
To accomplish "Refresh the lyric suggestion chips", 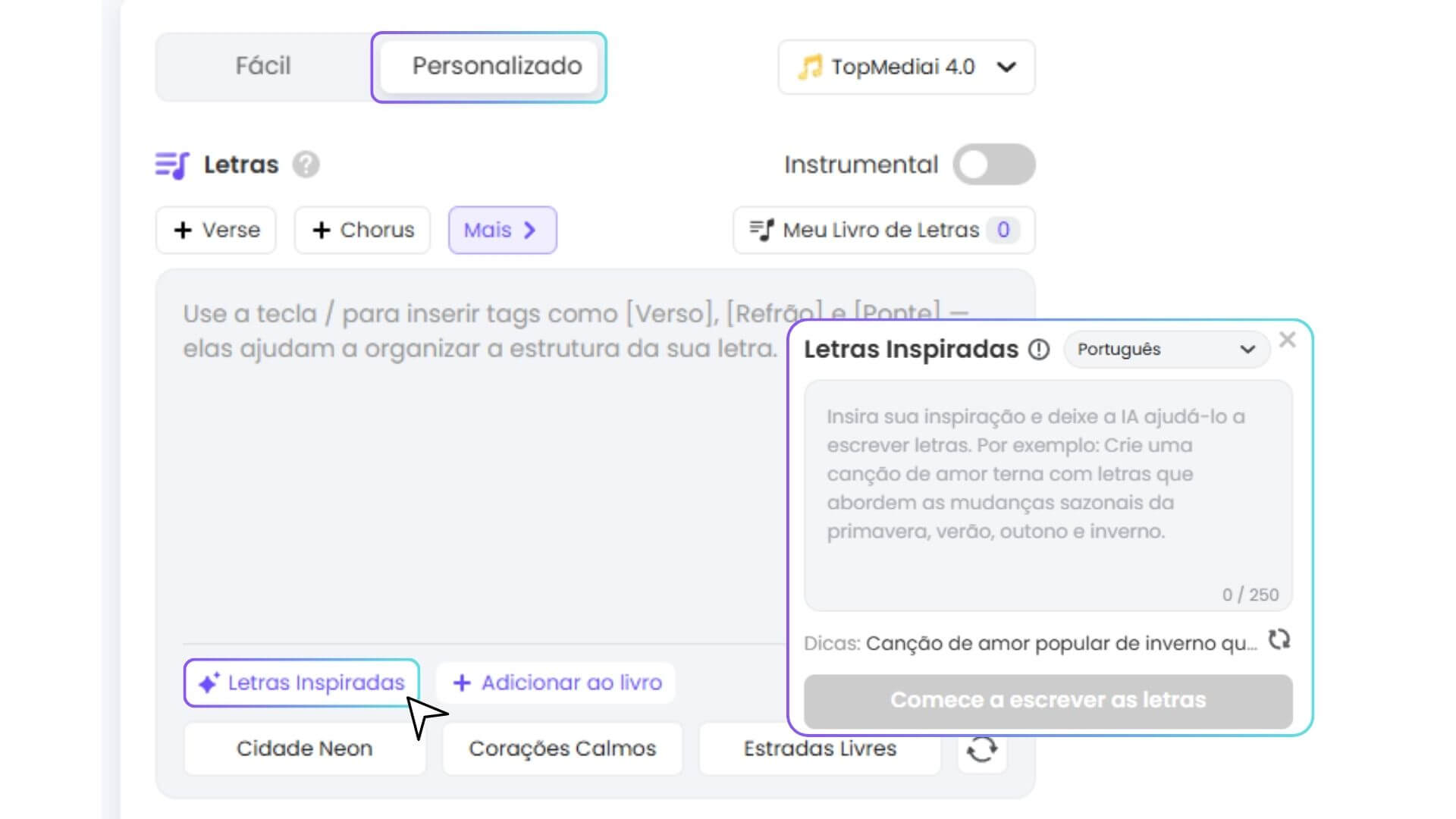I will 982,749.
